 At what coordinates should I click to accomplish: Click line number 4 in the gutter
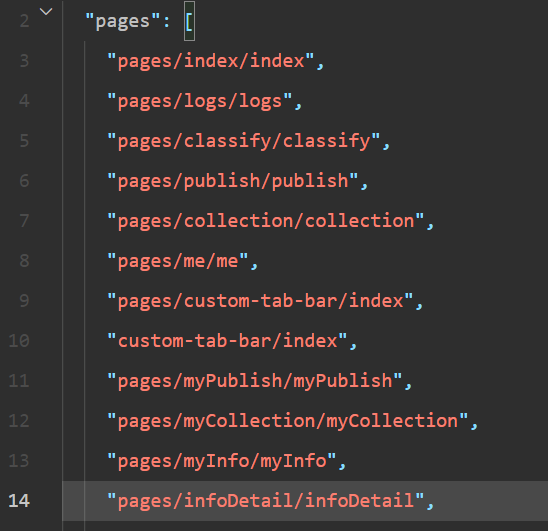24,101
